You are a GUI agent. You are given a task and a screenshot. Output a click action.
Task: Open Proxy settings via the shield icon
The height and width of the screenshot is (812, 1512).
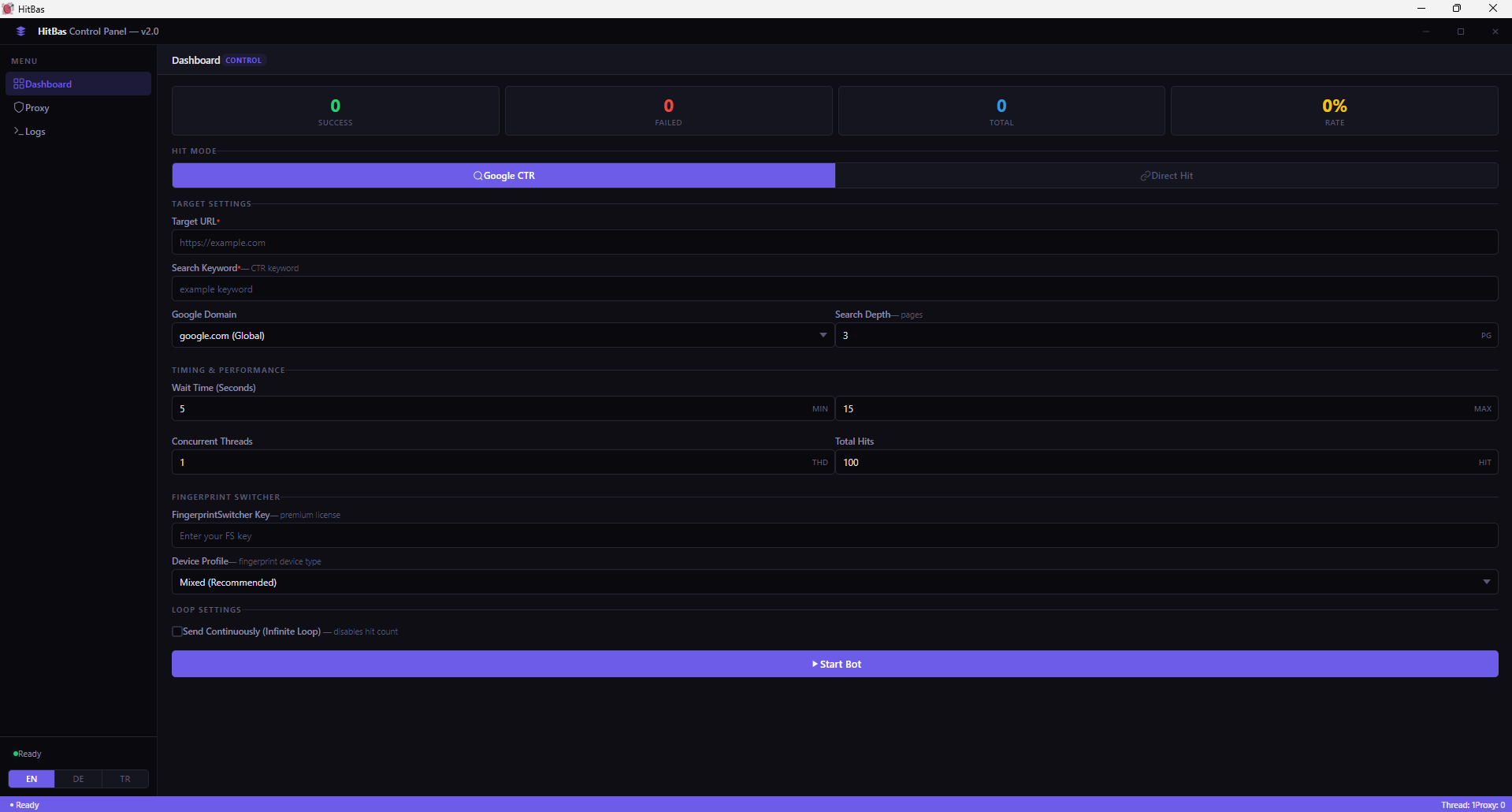(x=19, y=107)
